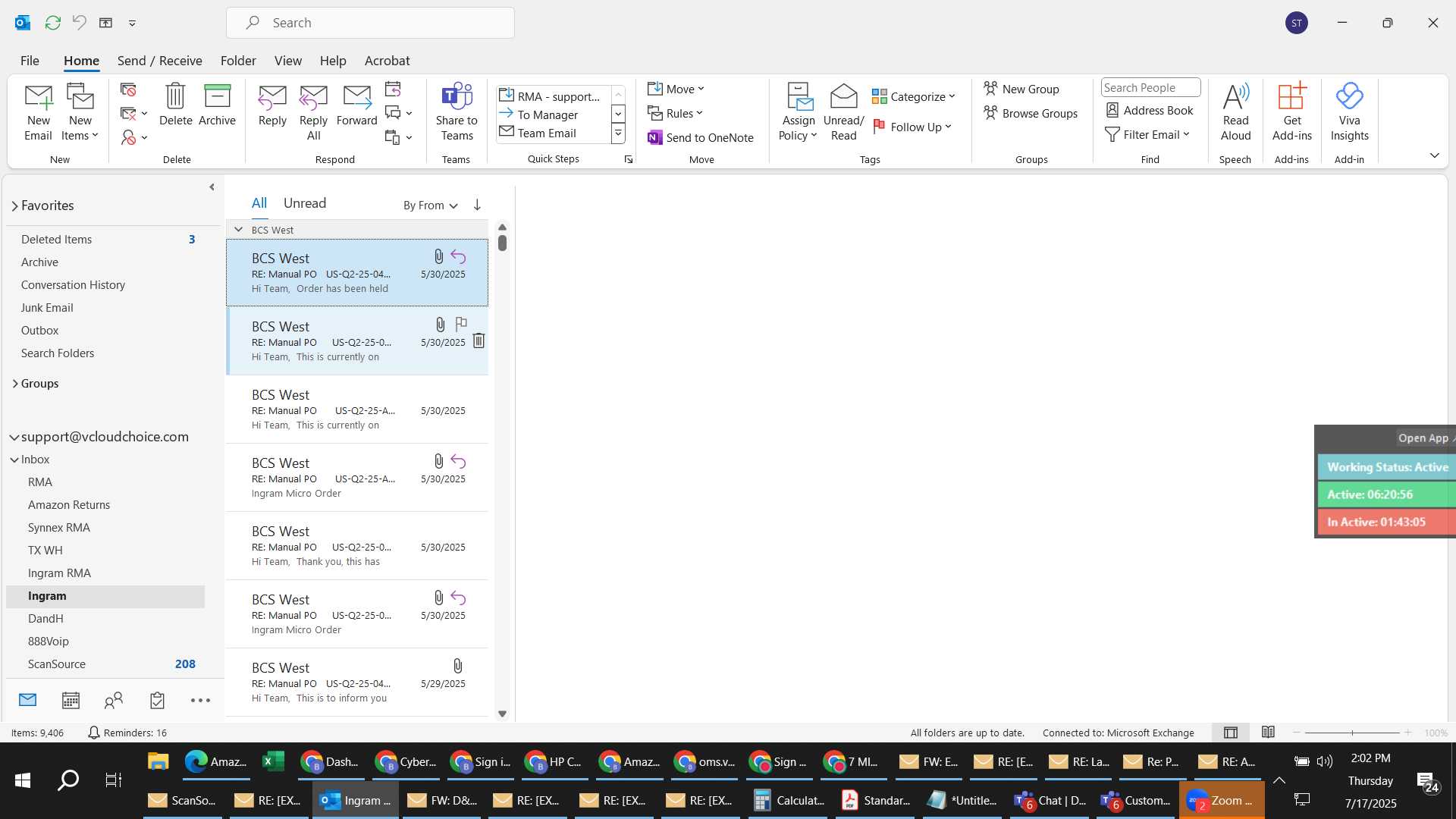Viewport: 1456px width, 819px height.
Task: Open the View tab
Action: pyautogui.click(x=287, y=61)
